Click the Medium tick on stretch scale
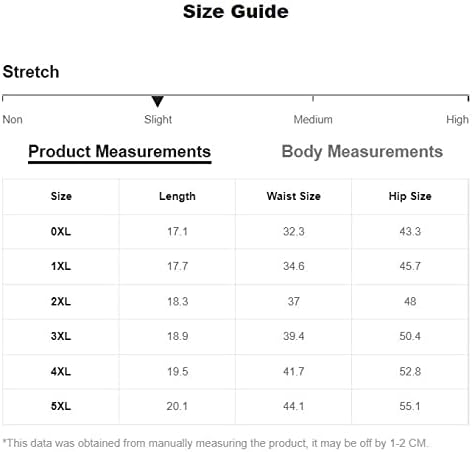The height and width of the screenshot is (452, 472). (x=313, y=98)
